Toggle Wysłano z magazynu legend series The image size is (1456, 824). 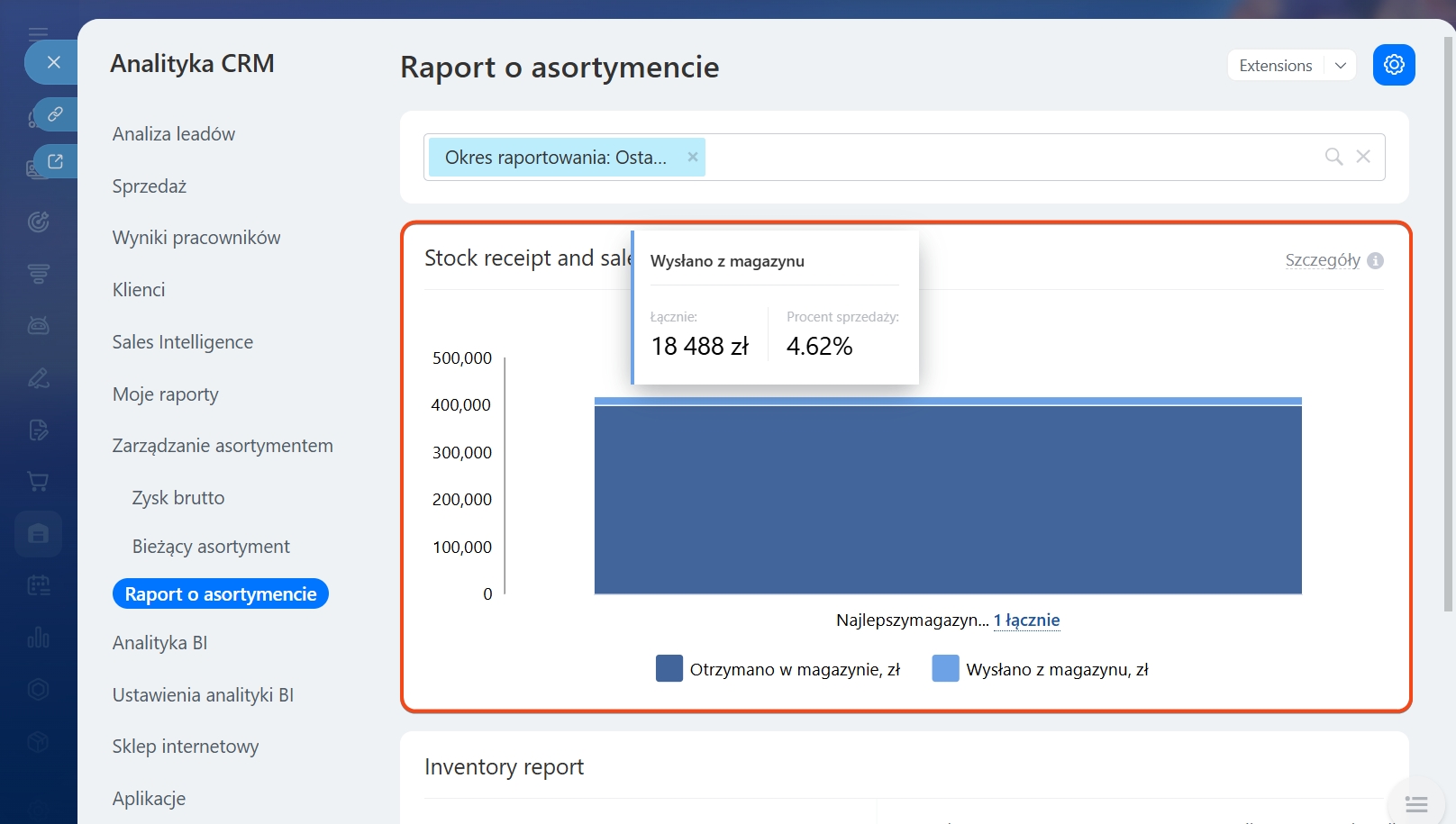1041,669
